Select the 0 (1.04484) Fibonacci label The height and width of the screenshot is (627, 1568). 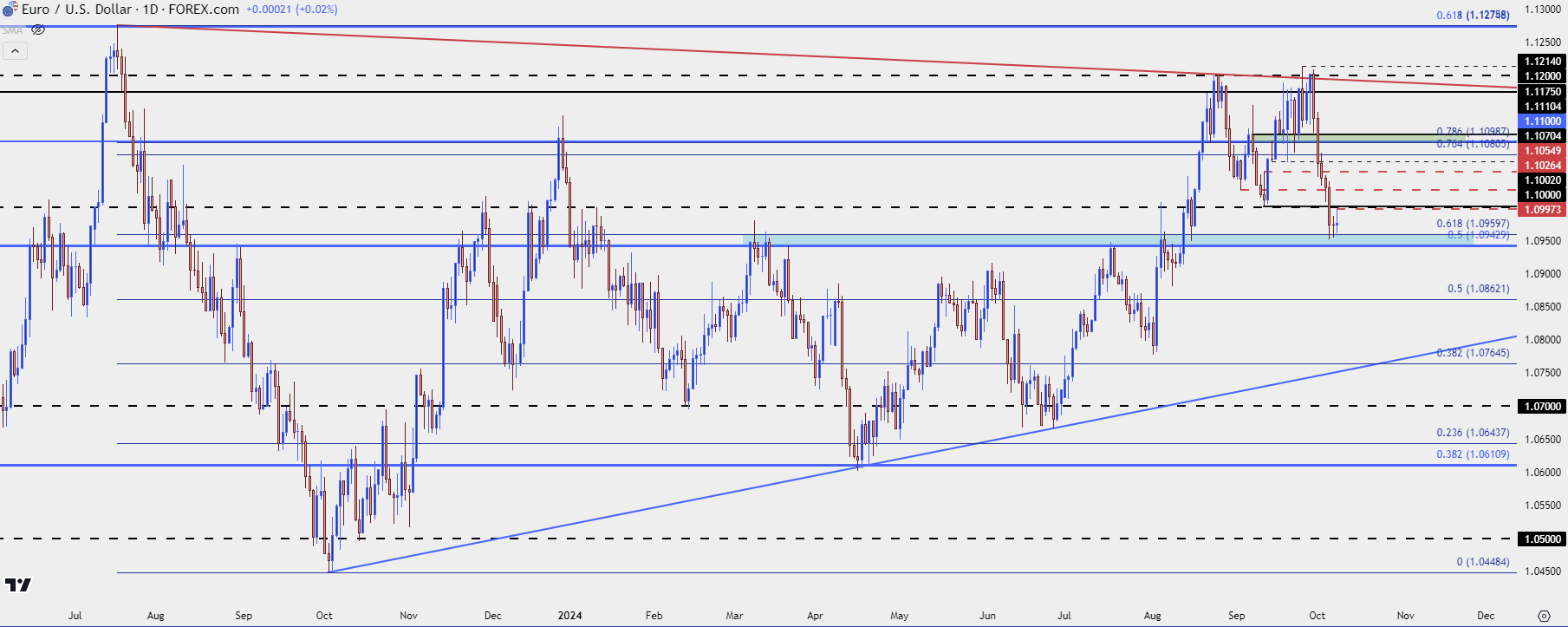tap(1482, 562)
